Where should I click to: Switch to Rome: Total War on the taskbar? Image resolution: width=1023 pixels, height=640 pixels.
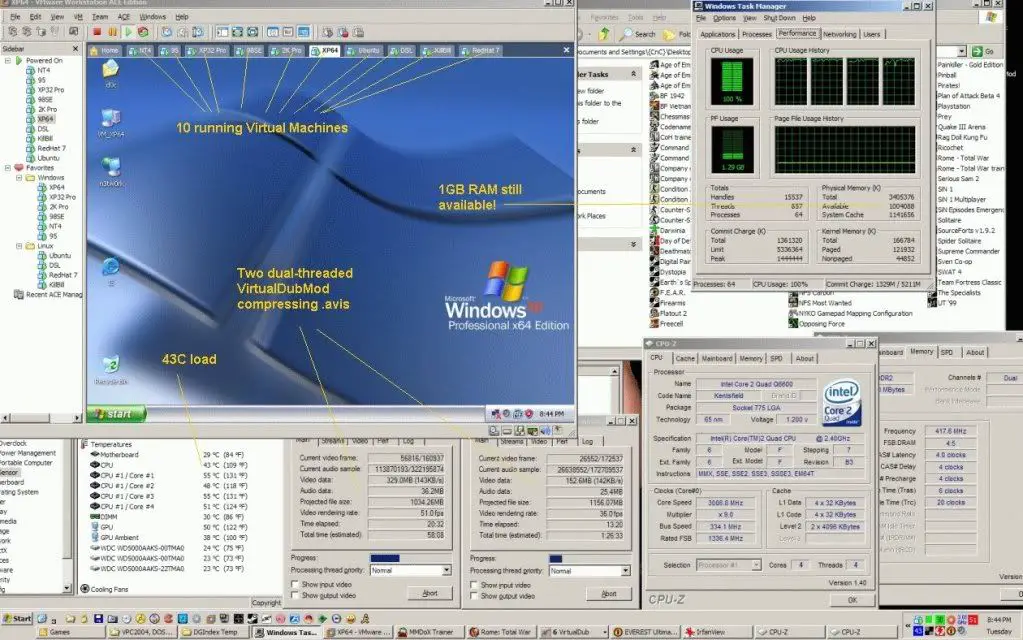(500, 632)
